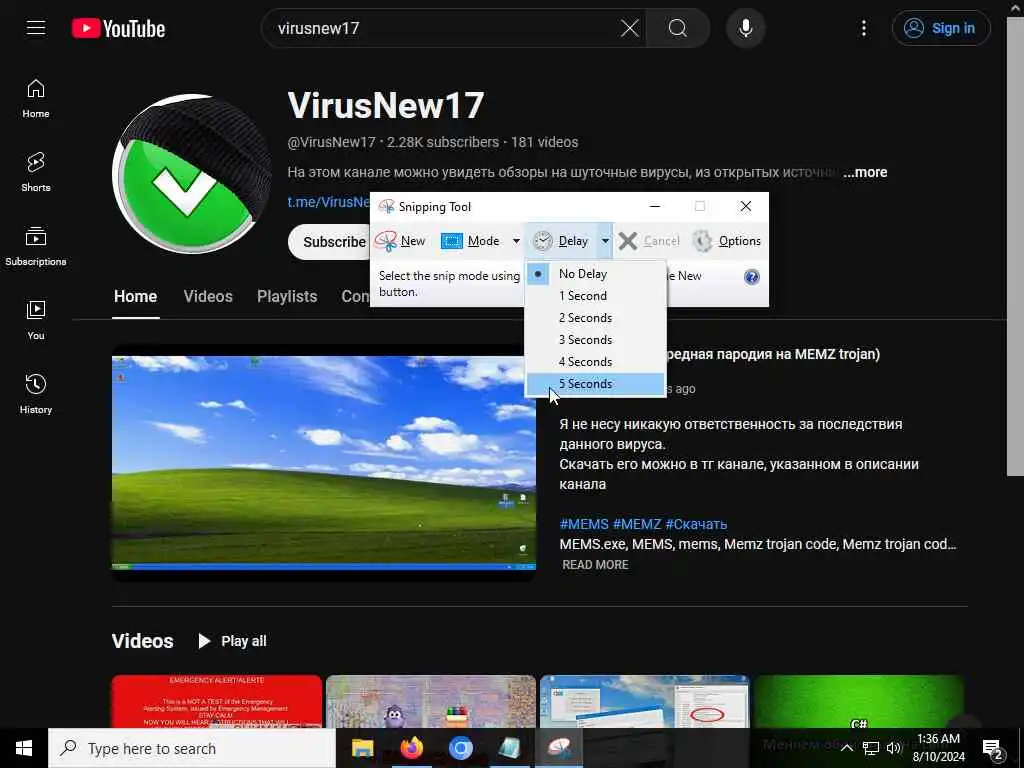Select 5 Seconds delay

coord(595,384)
